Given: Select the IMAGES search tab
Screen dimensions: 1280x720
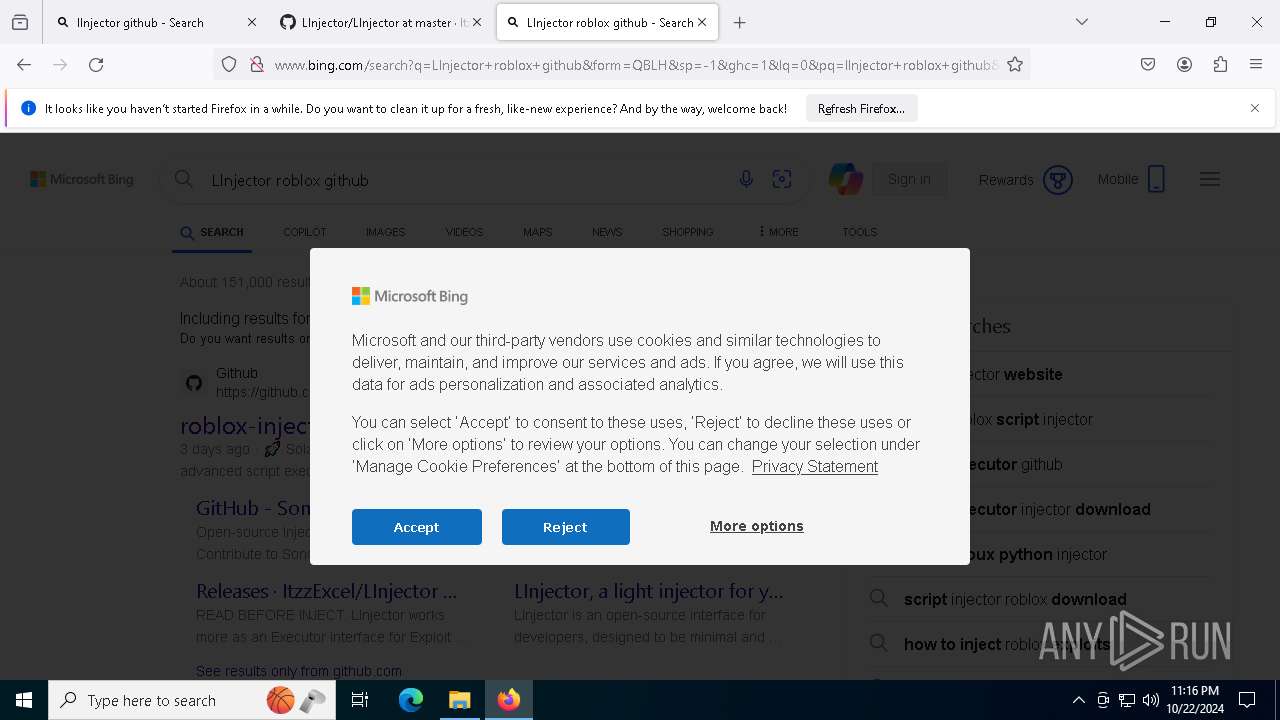Looking at the screenshot, I should pyautogui.click(x=385, y=232).
